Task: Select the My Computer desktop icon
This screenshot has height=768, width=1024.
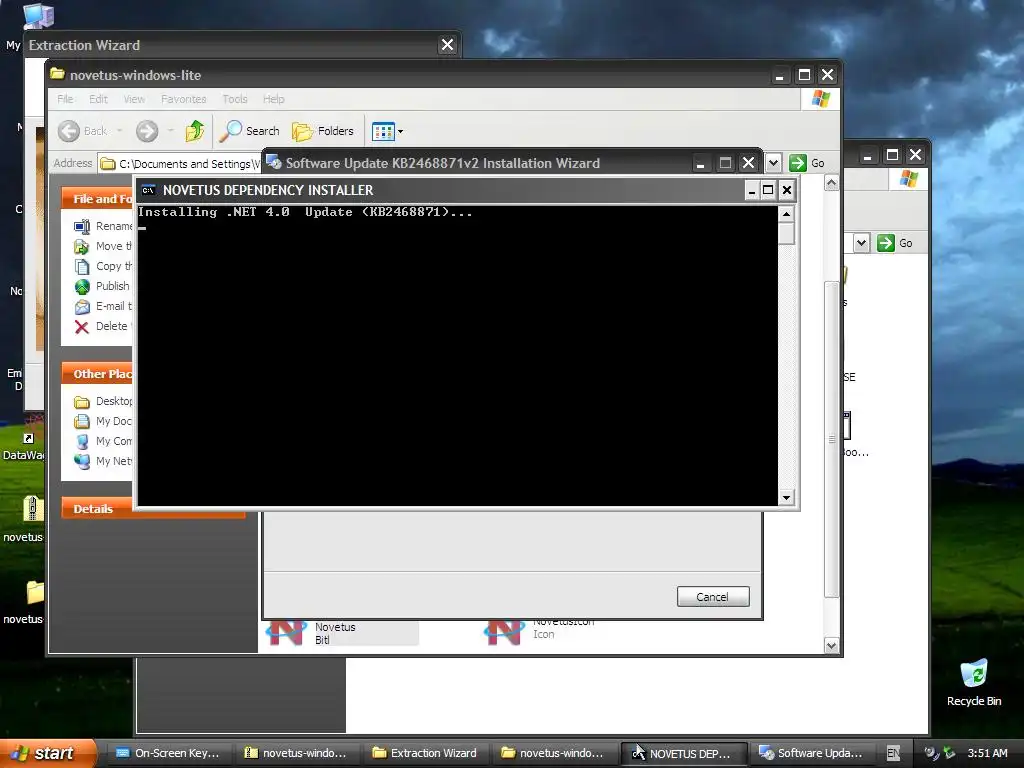Action: 38,16
